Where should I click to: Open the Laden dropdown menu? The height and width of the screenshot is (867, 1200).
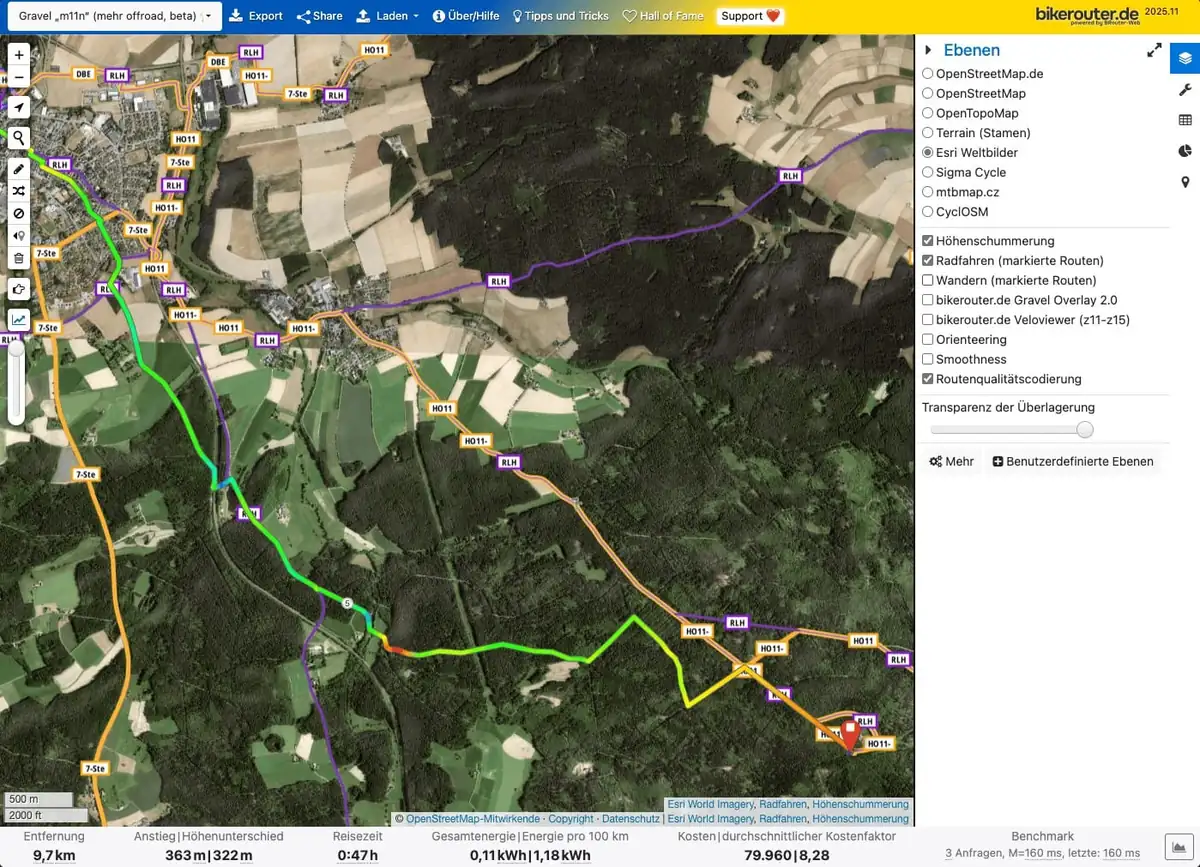(387, 16)
